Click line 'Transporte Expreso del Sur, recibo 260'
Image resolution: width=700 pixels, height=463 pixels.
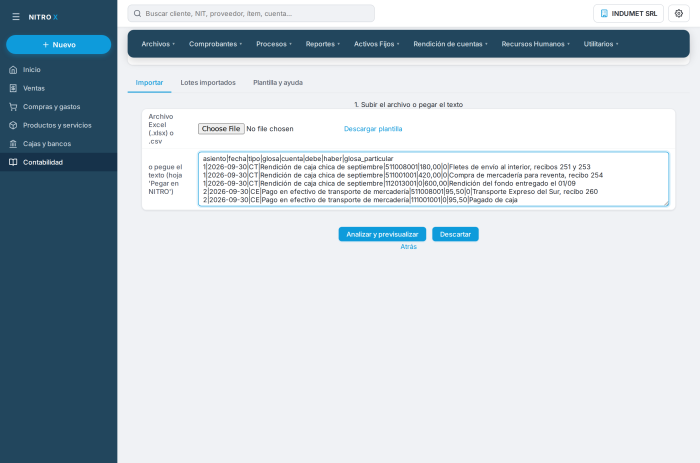click(400, 192)
